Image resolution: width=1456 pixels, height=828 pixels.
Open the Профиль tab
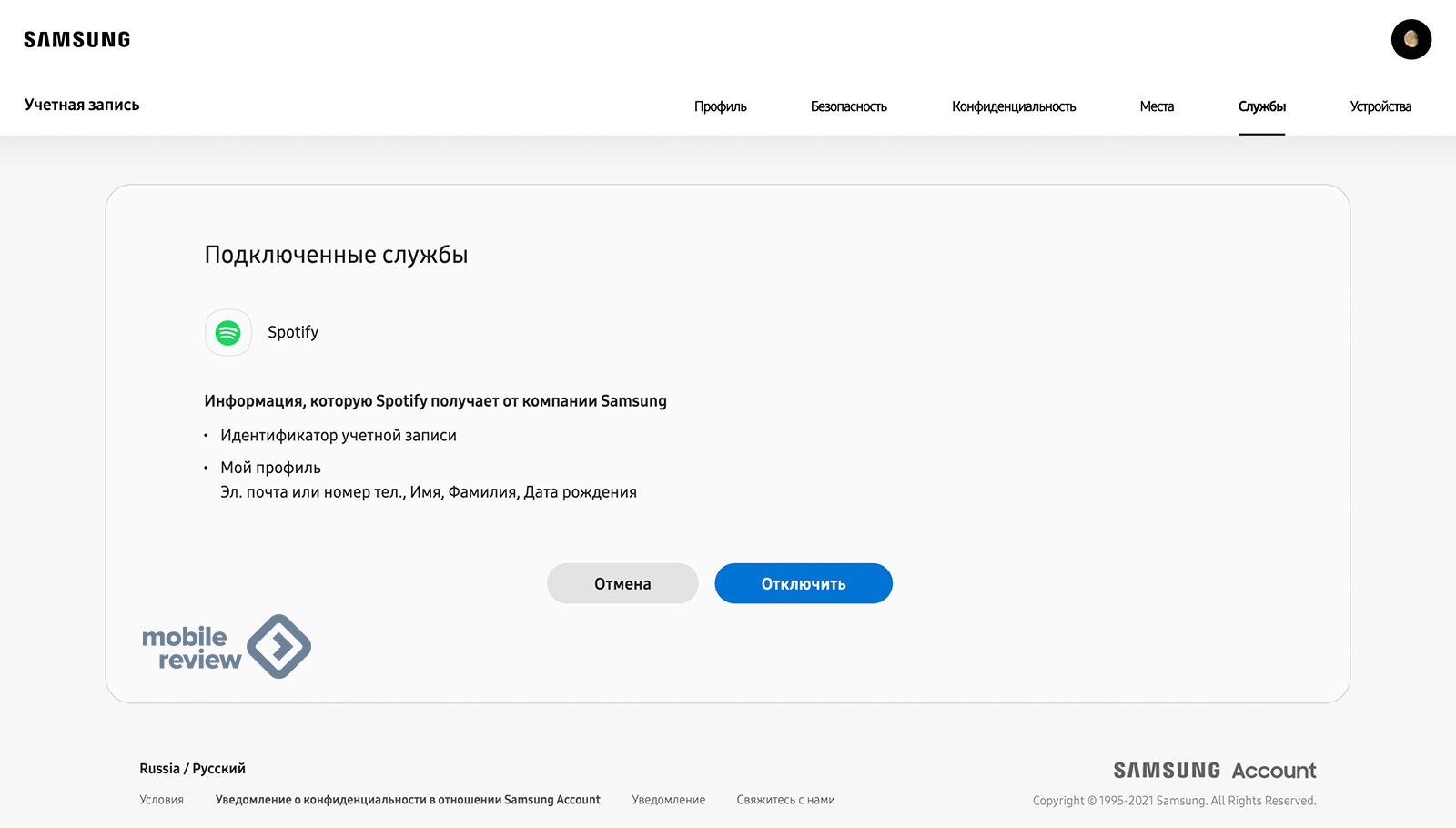(x=720, y=106)
